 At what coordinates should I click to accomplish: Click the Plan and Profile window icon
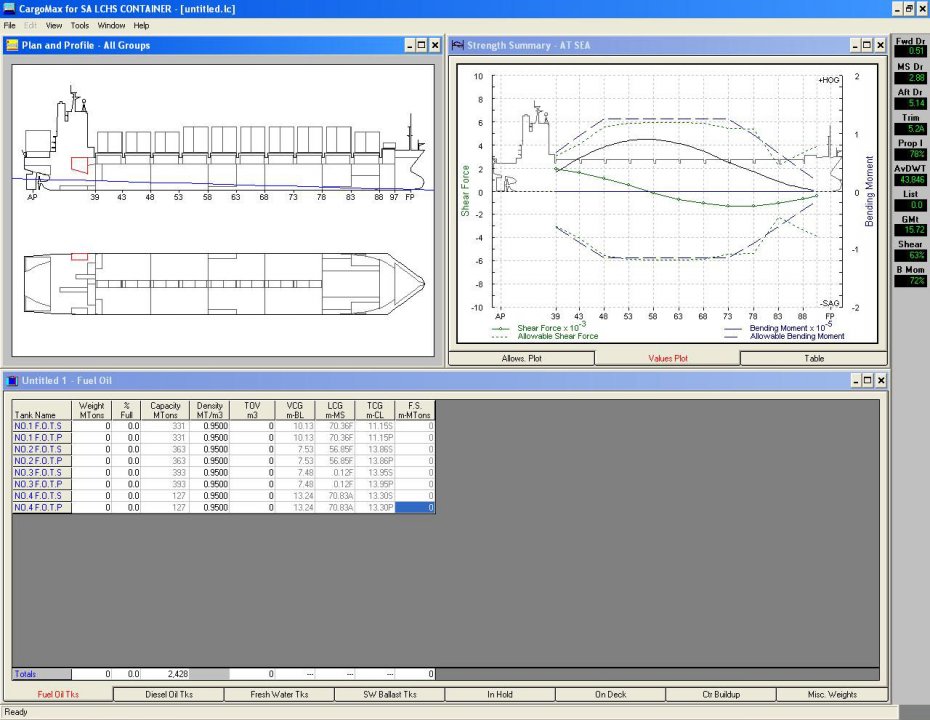(12, 45)
